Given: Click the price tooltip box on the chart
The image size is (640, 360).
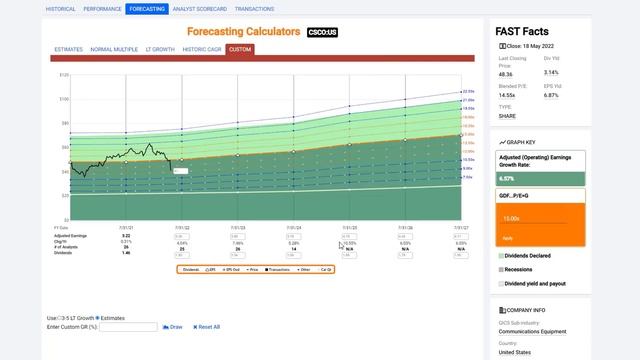Looking at the screenshot, I should [181, 171].
